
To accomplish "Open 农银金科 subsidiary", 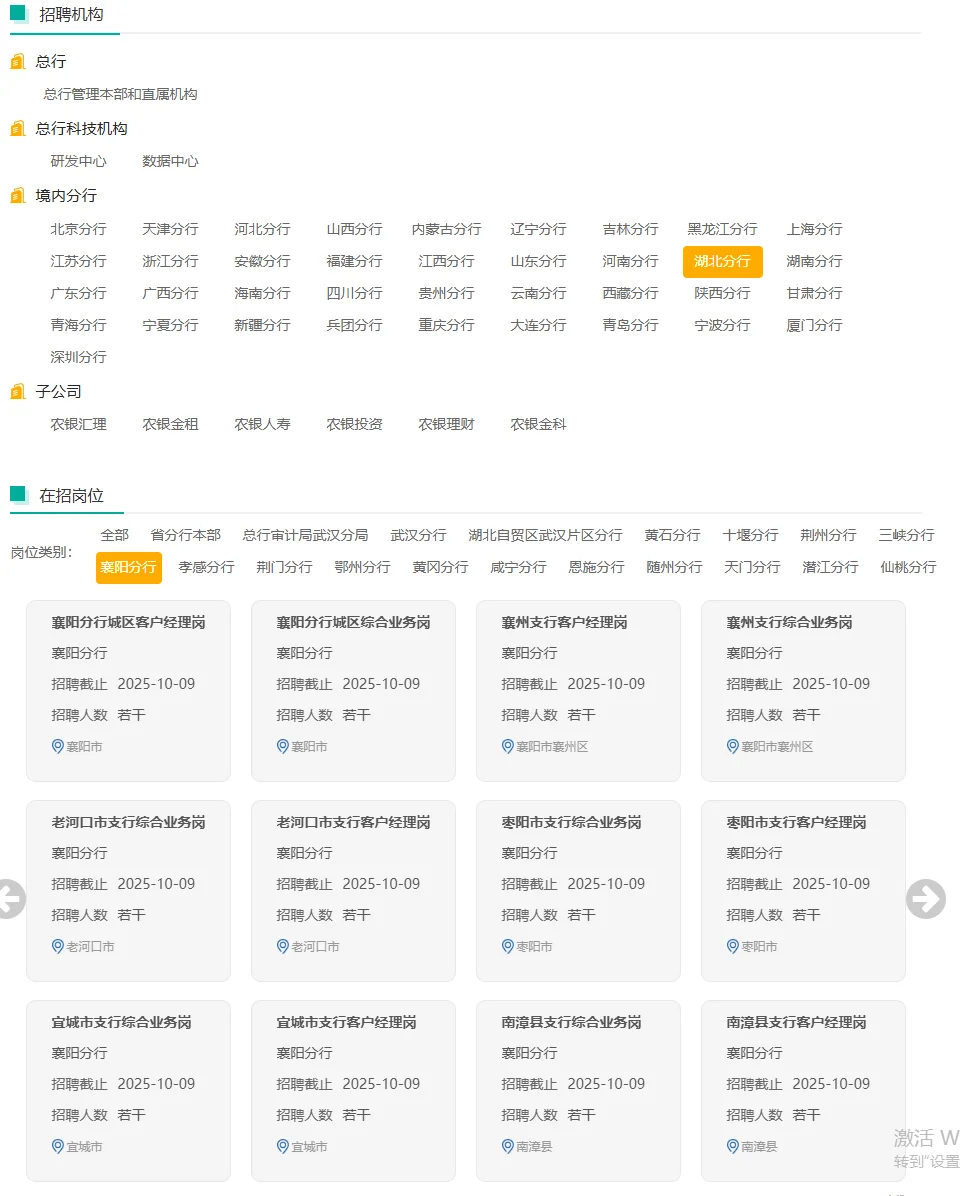I will click(x=538, y=425).
